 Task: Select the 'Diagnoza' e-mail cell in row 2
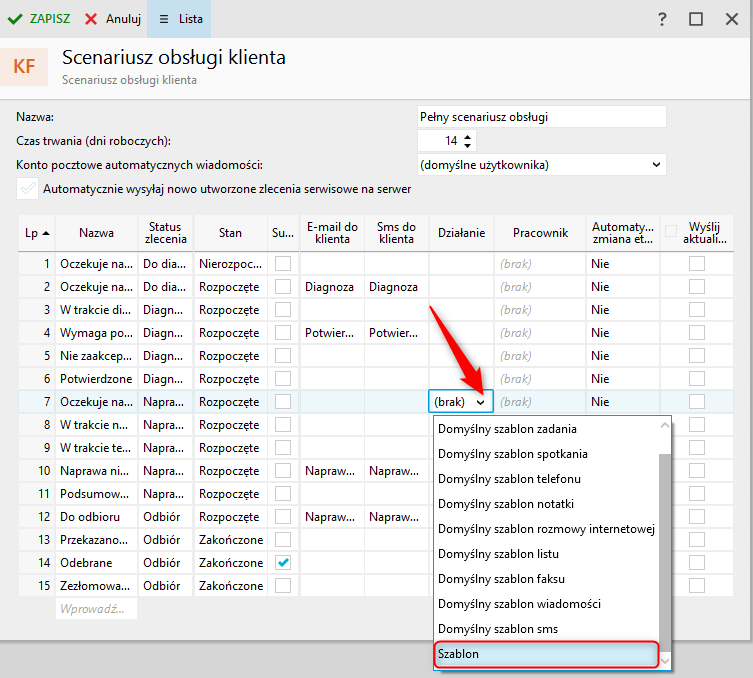click(332, 287)
